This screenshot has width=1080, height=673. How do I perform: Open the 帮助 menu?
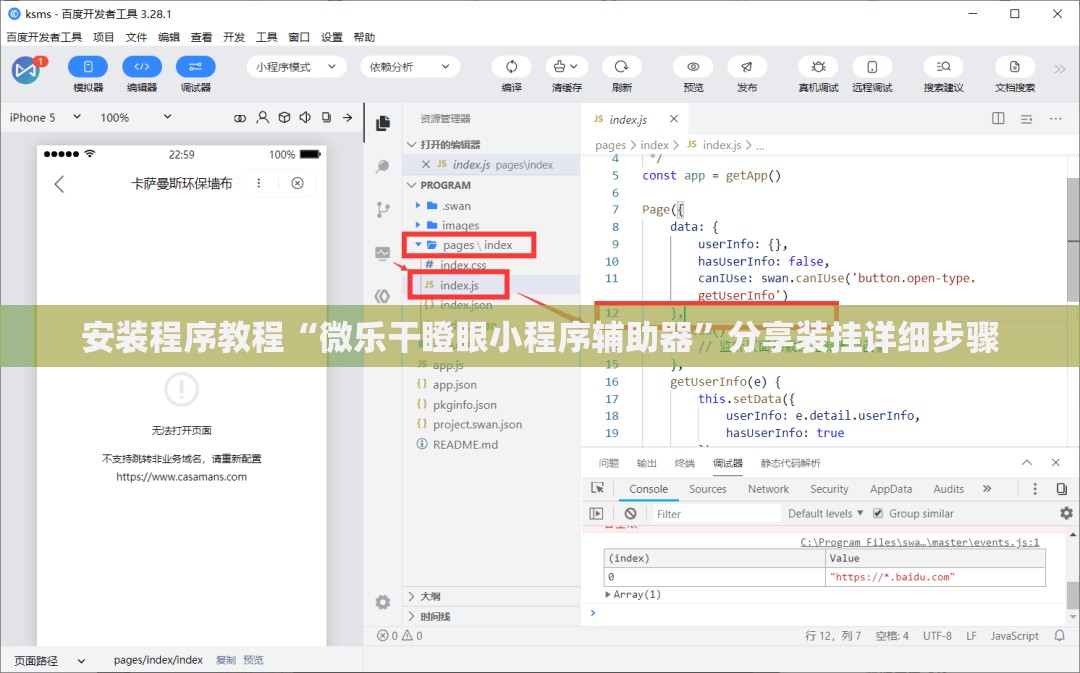(364, 37)
